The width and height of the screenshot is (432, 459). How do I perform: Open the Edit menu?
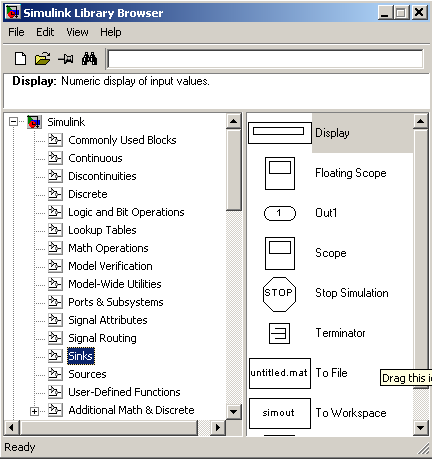[x=45, y=32]
